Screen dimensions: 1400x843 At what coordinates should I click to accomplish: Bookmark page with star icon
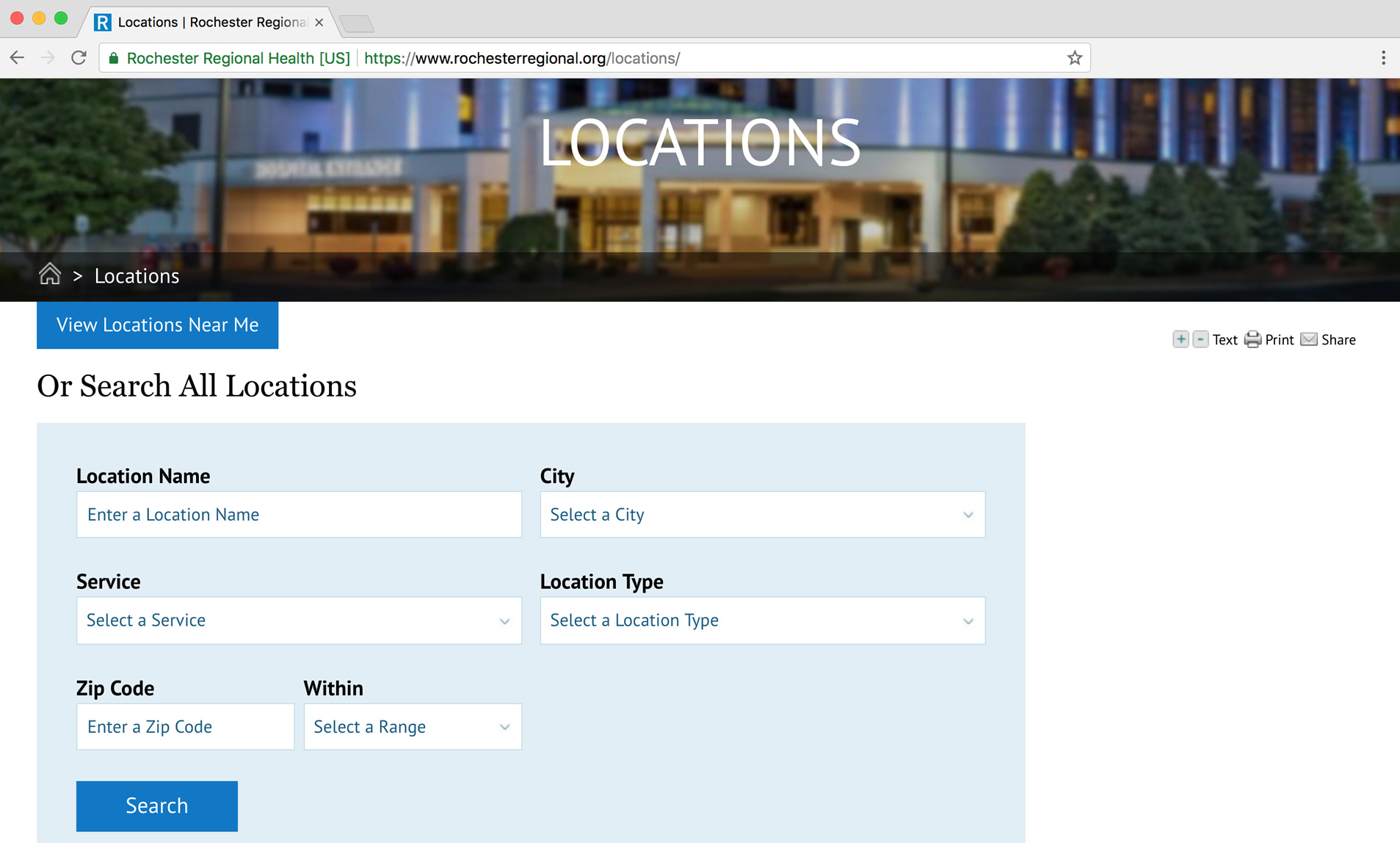click(x=1075, y=58)
